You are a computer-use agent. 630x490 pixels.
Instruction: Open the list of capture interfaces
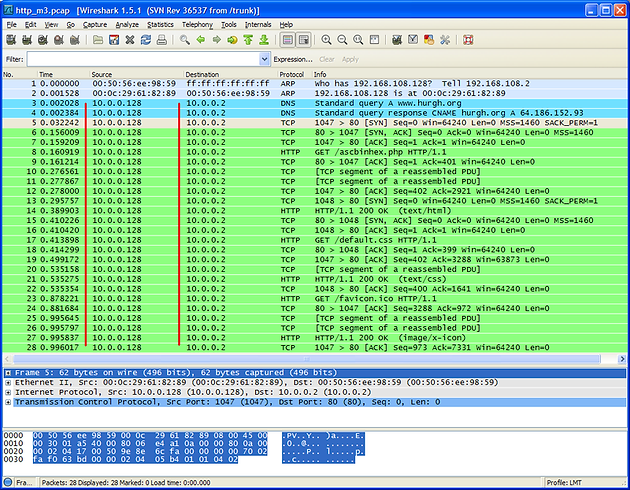(11, 40)
